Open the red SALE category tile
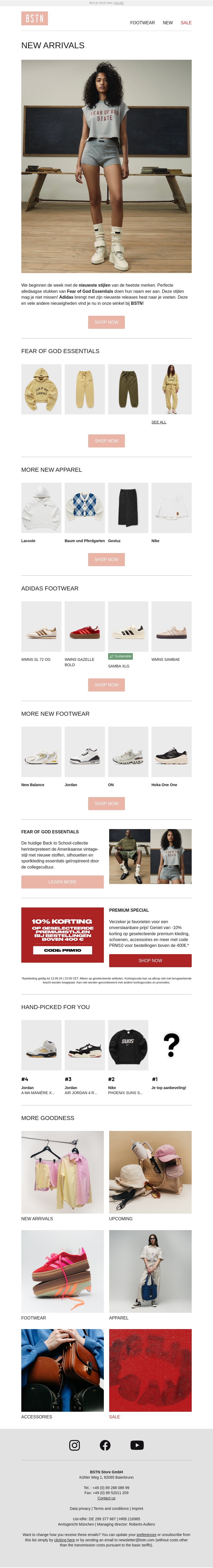The image size is (213, 1568). click(150, 1370)
